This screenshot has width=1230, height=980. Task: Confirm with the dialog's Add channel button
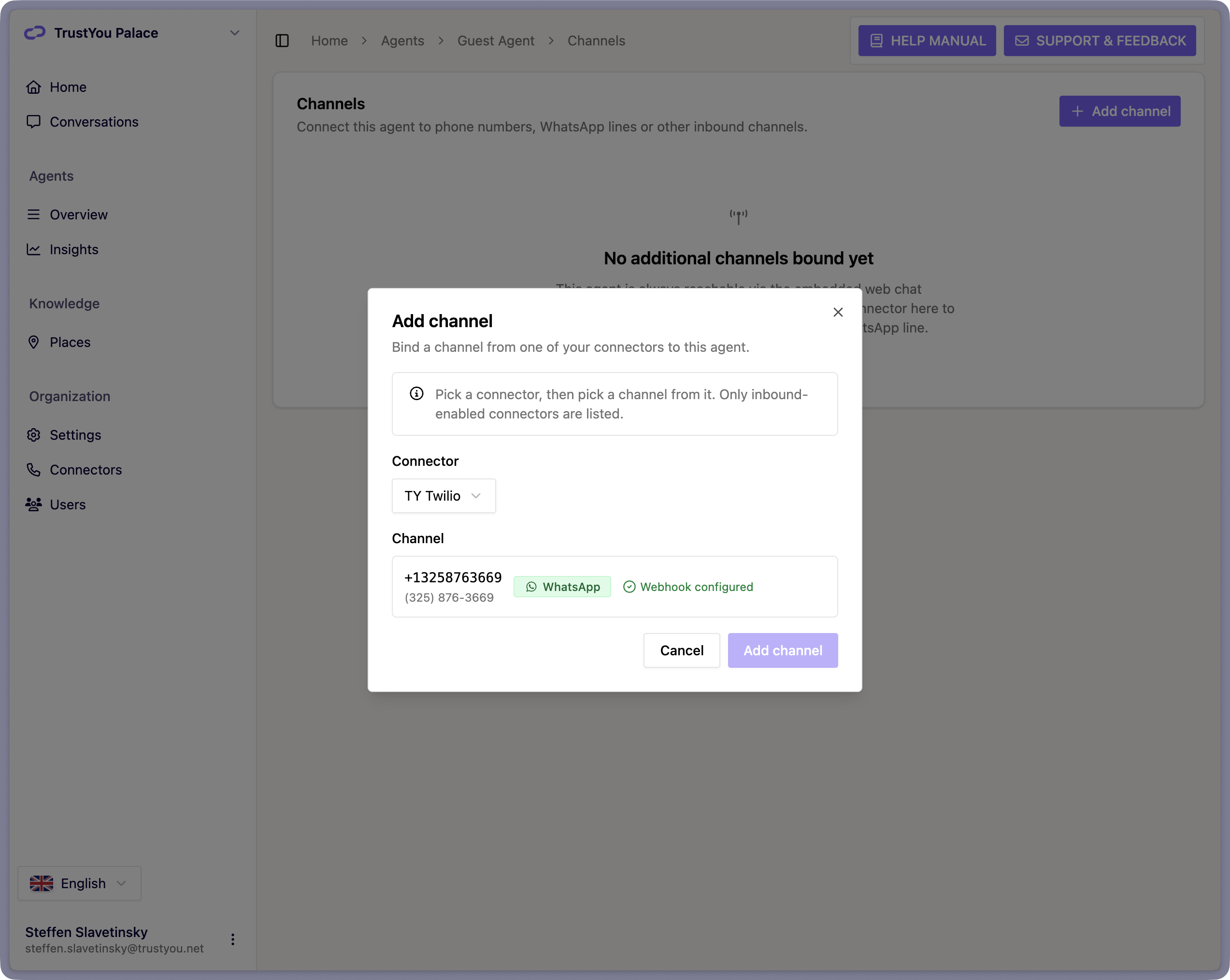(783, 650)
